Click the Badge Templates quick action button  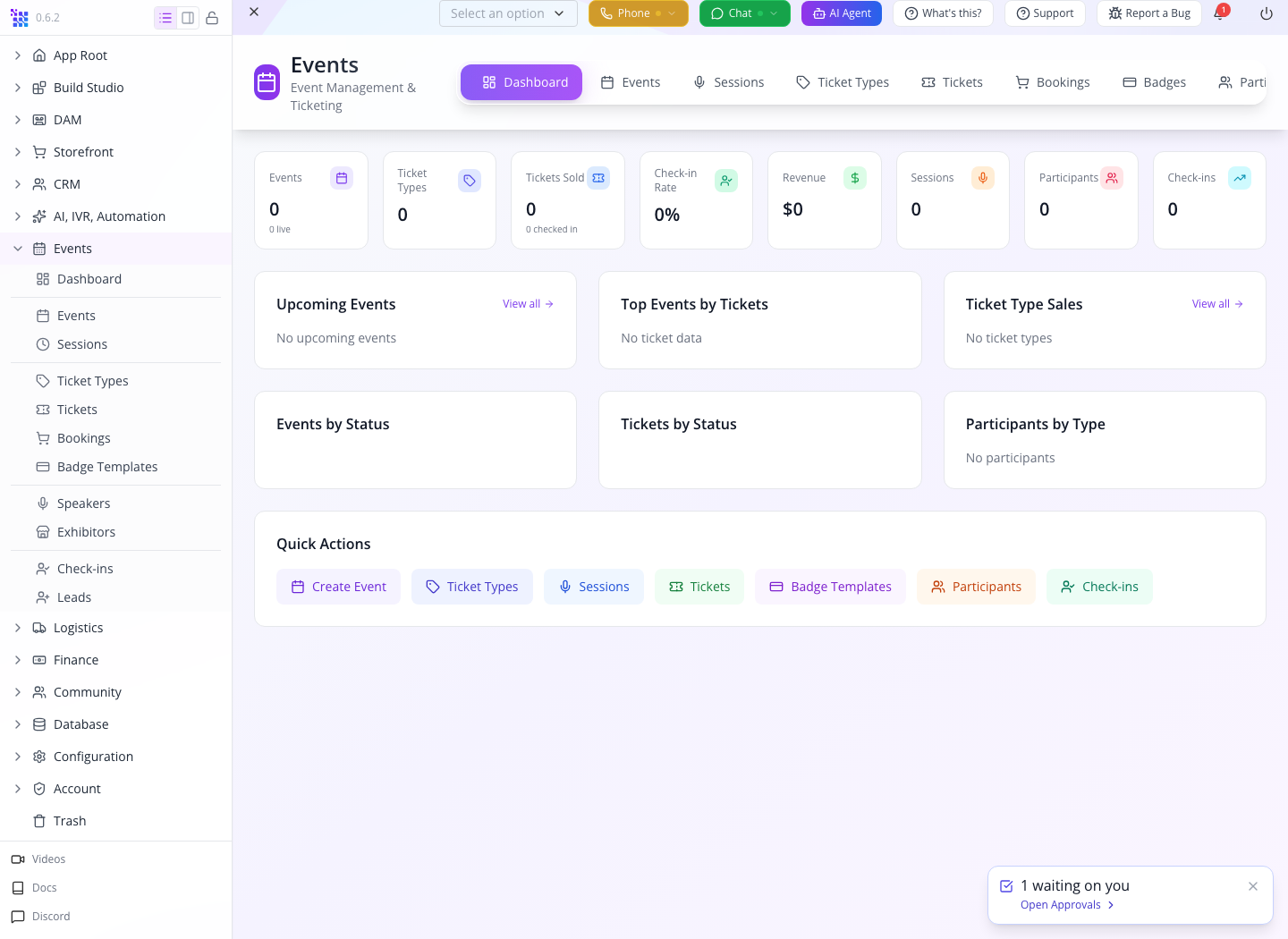coord(830,587)
